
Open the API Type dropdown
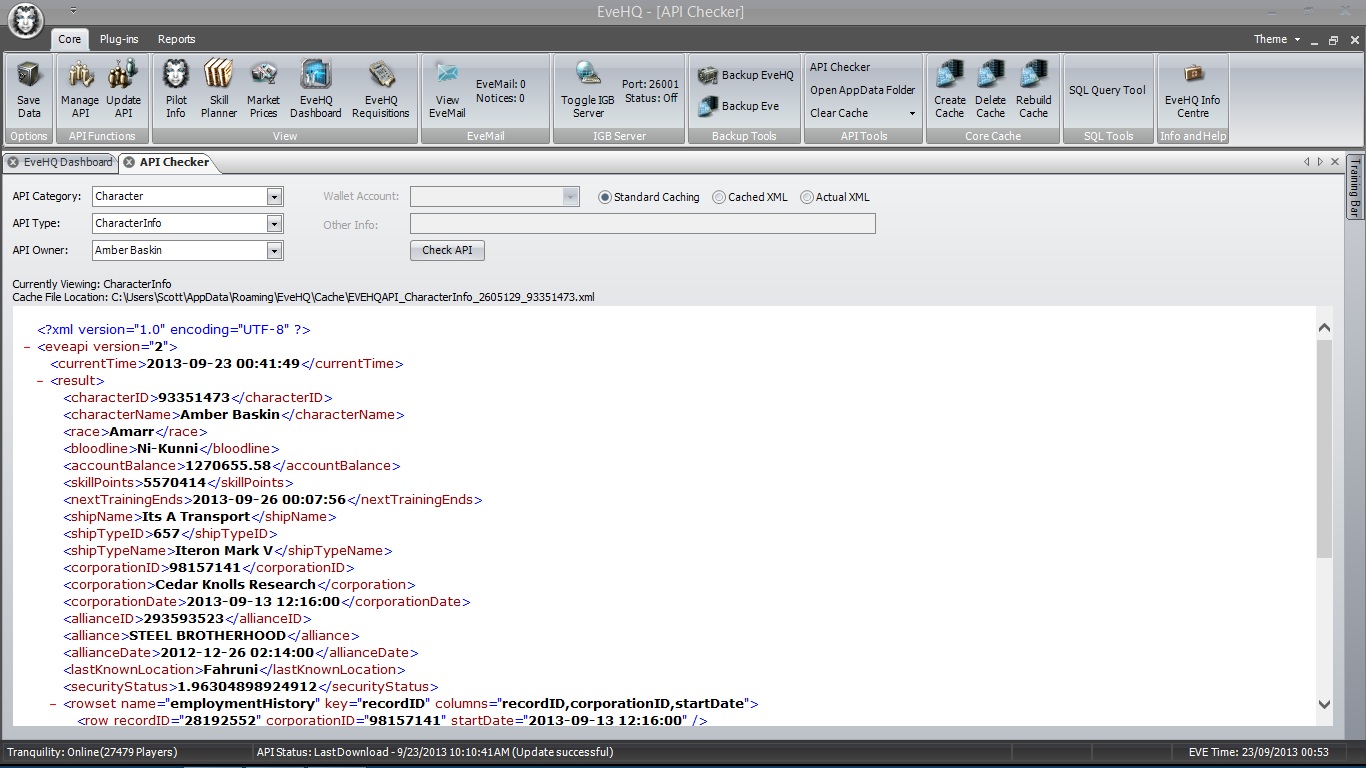(274, 224)
